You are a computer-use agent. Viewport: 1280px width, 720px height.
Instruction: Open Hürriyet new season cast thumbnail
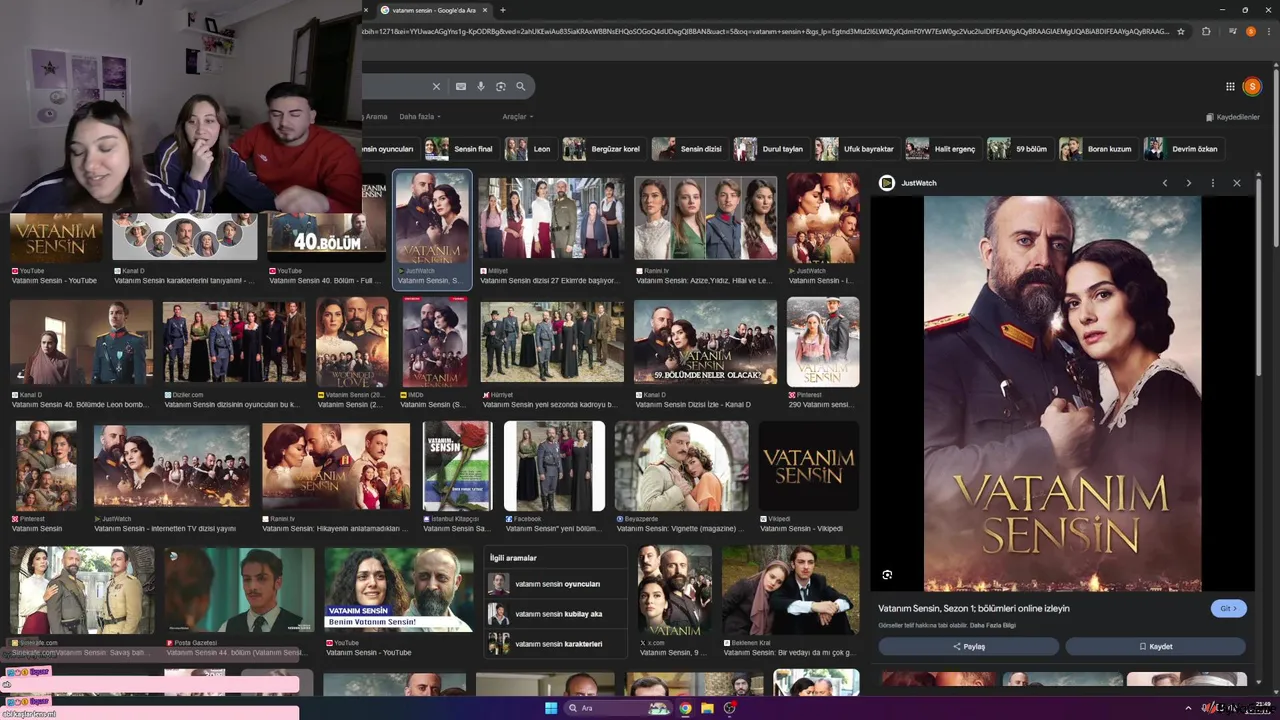coord(552,342)
